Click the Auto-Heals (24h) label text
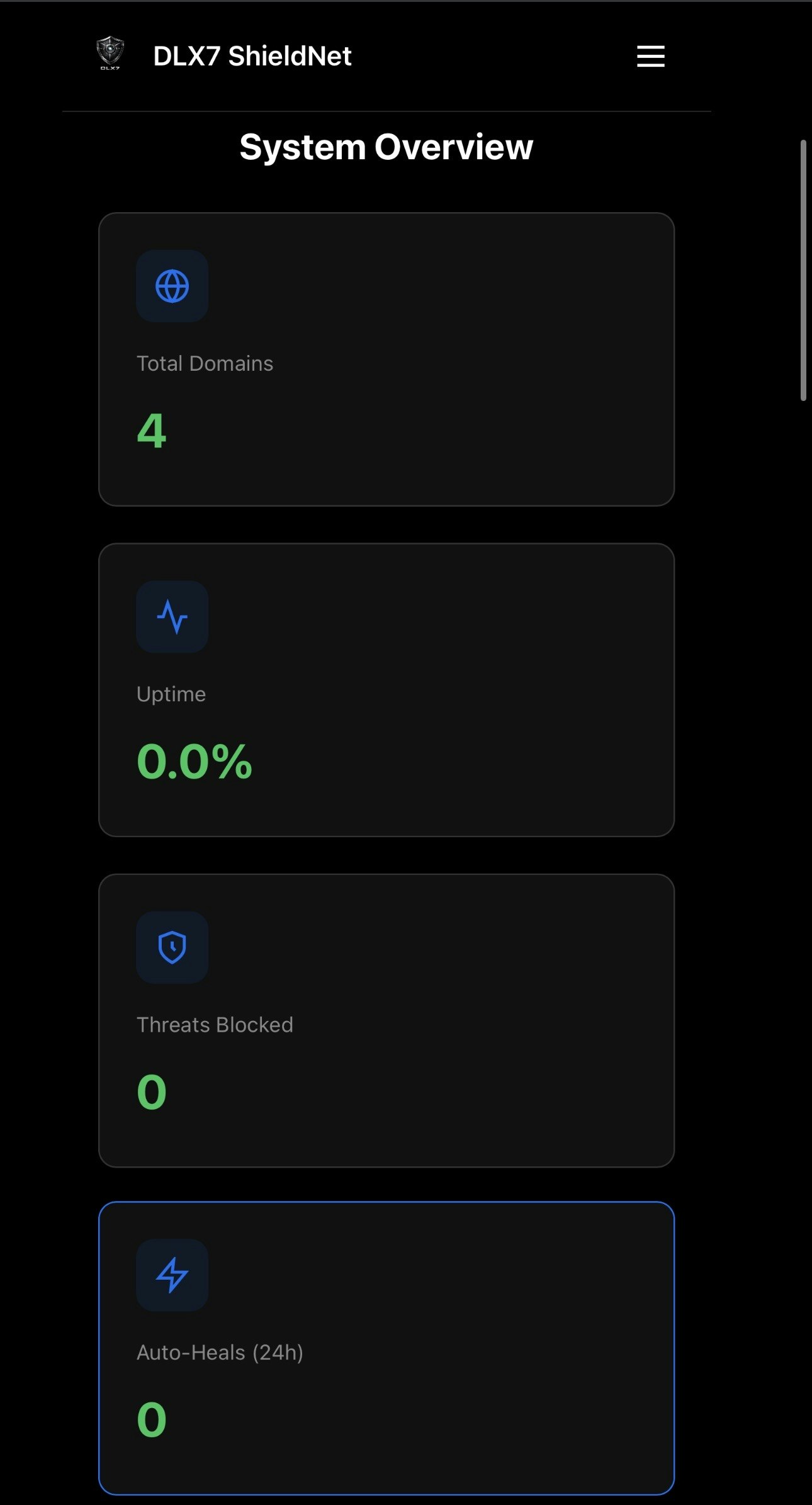The width and height of the screenshot is (812, 1505). [x=220, y=1353]
